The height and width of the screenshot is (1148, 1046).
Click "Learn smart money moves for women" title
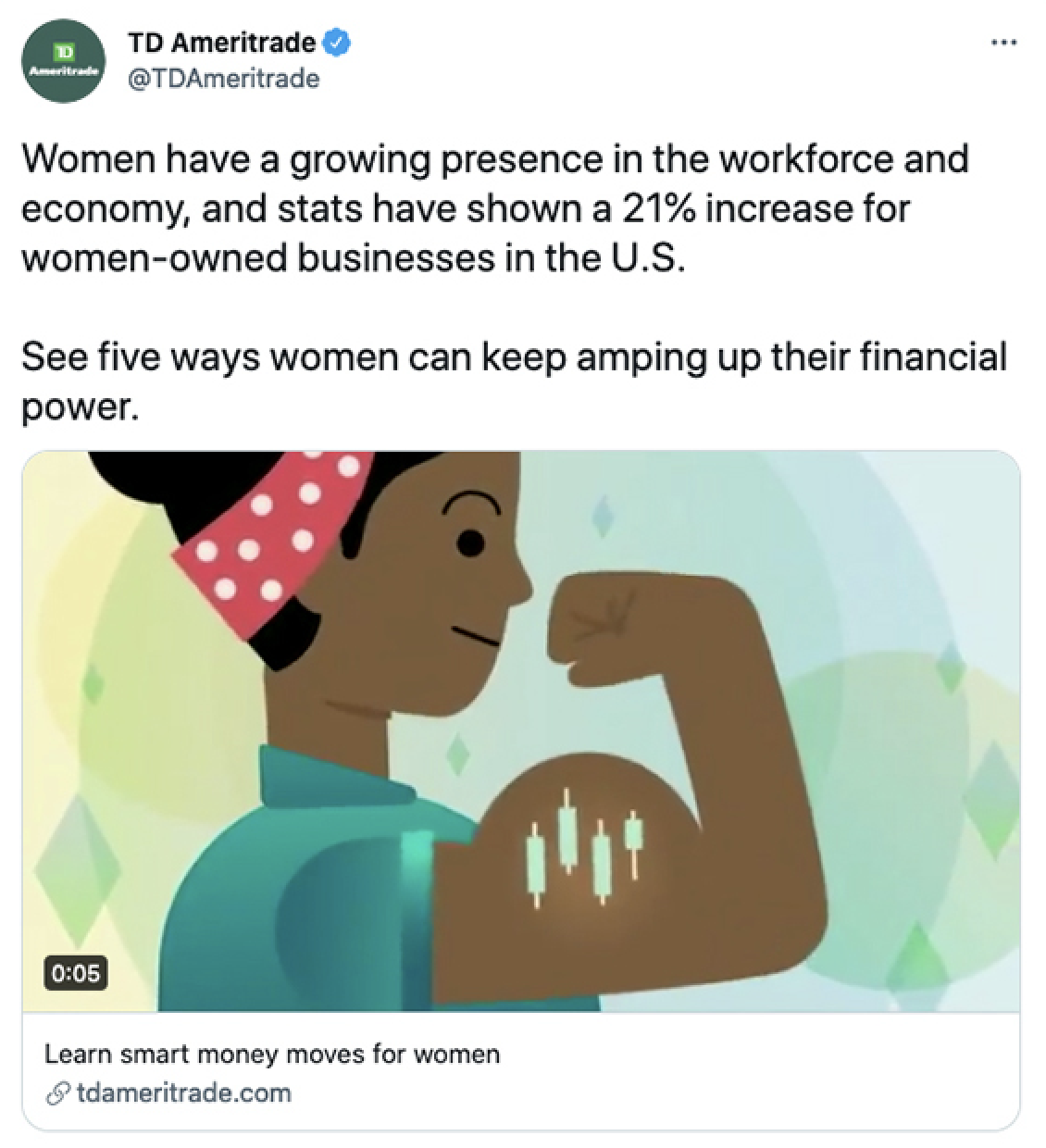[272, 1054]
